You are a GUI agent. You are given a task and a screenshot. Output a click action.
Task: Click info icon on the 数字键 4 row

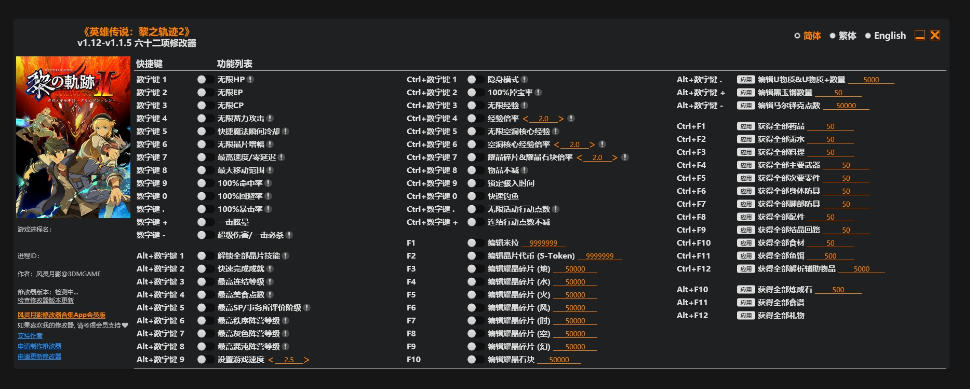pos(270,119)
